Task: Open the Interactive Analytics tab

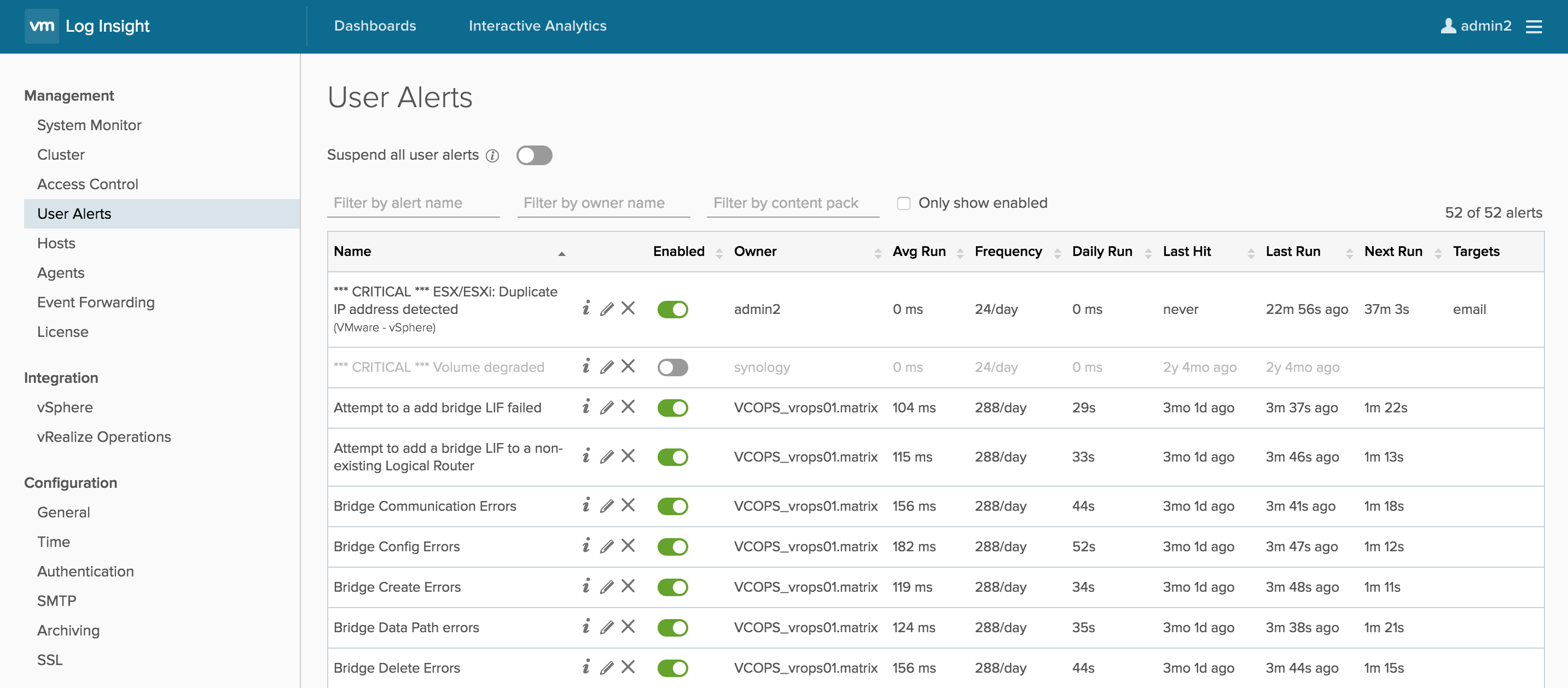Action: 537,26
